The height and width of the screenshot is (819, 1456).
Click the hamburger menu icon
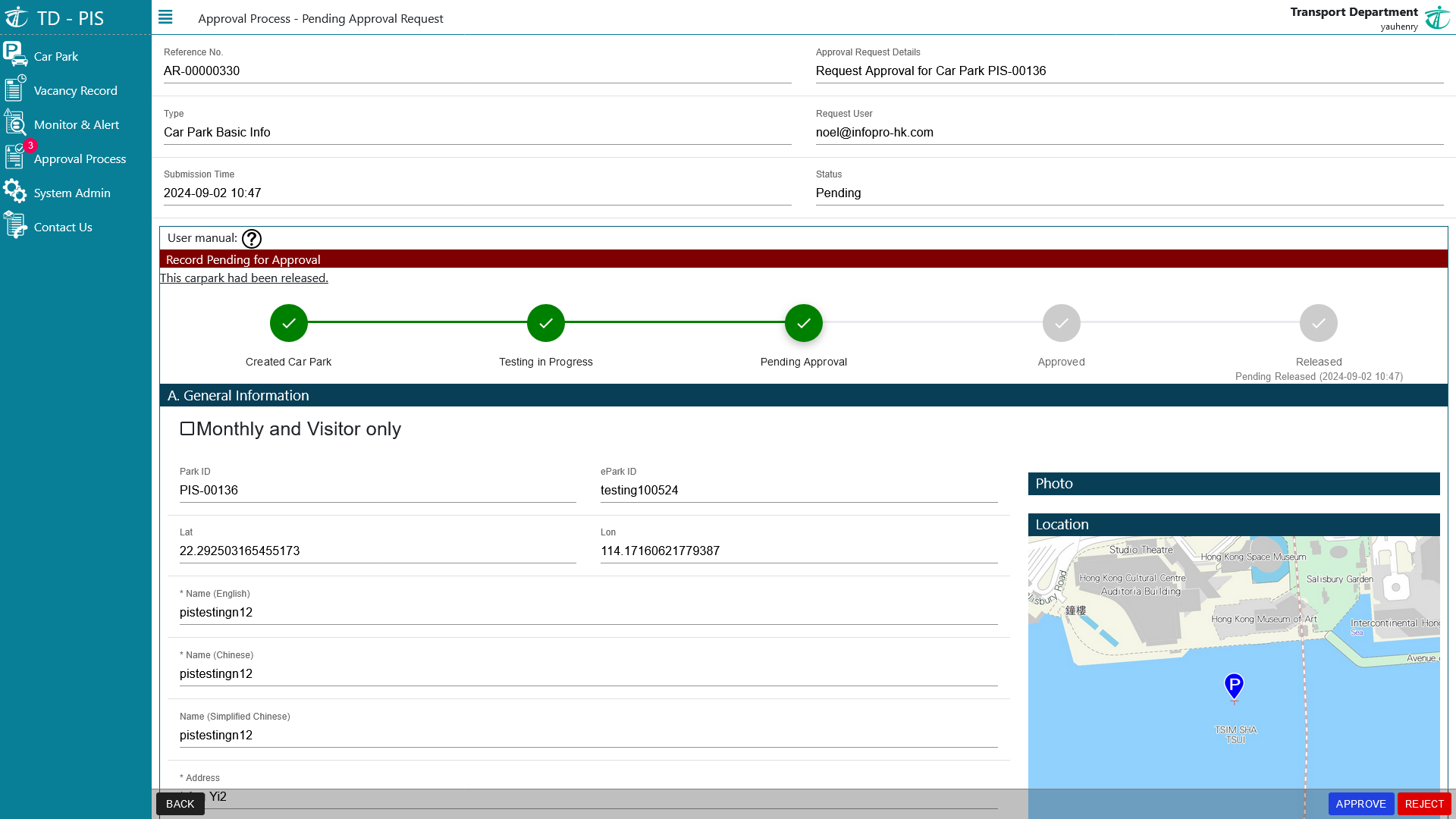coord(165,17)
